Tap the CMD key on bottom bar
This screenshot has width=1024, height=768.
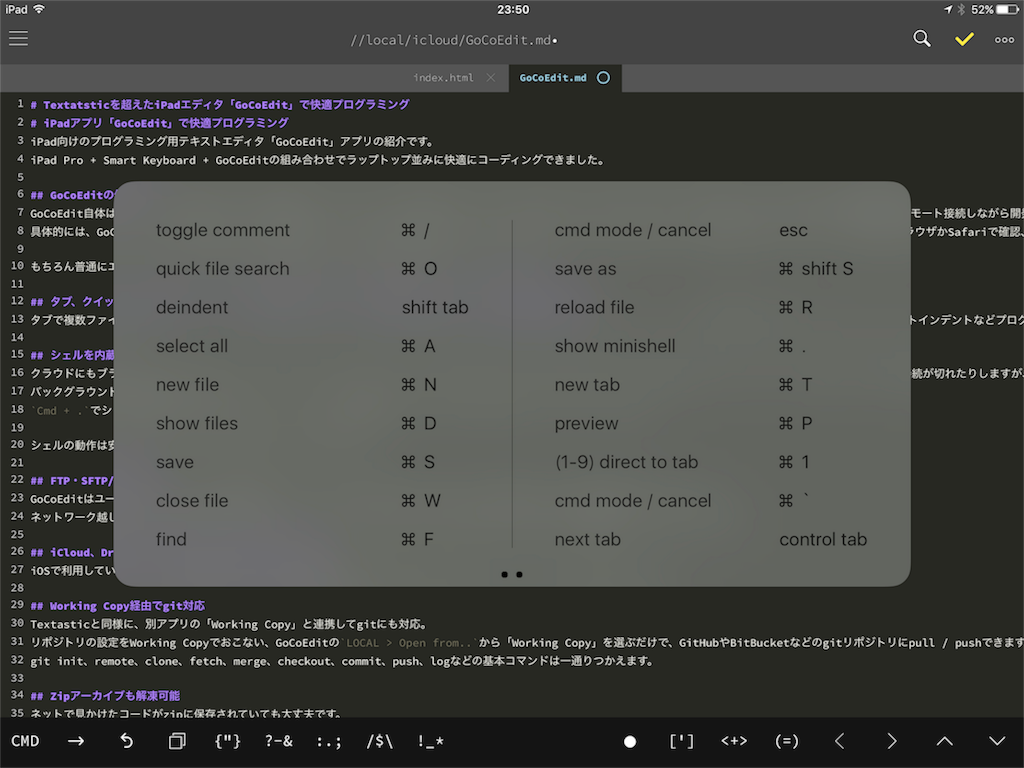pos(25,741)
